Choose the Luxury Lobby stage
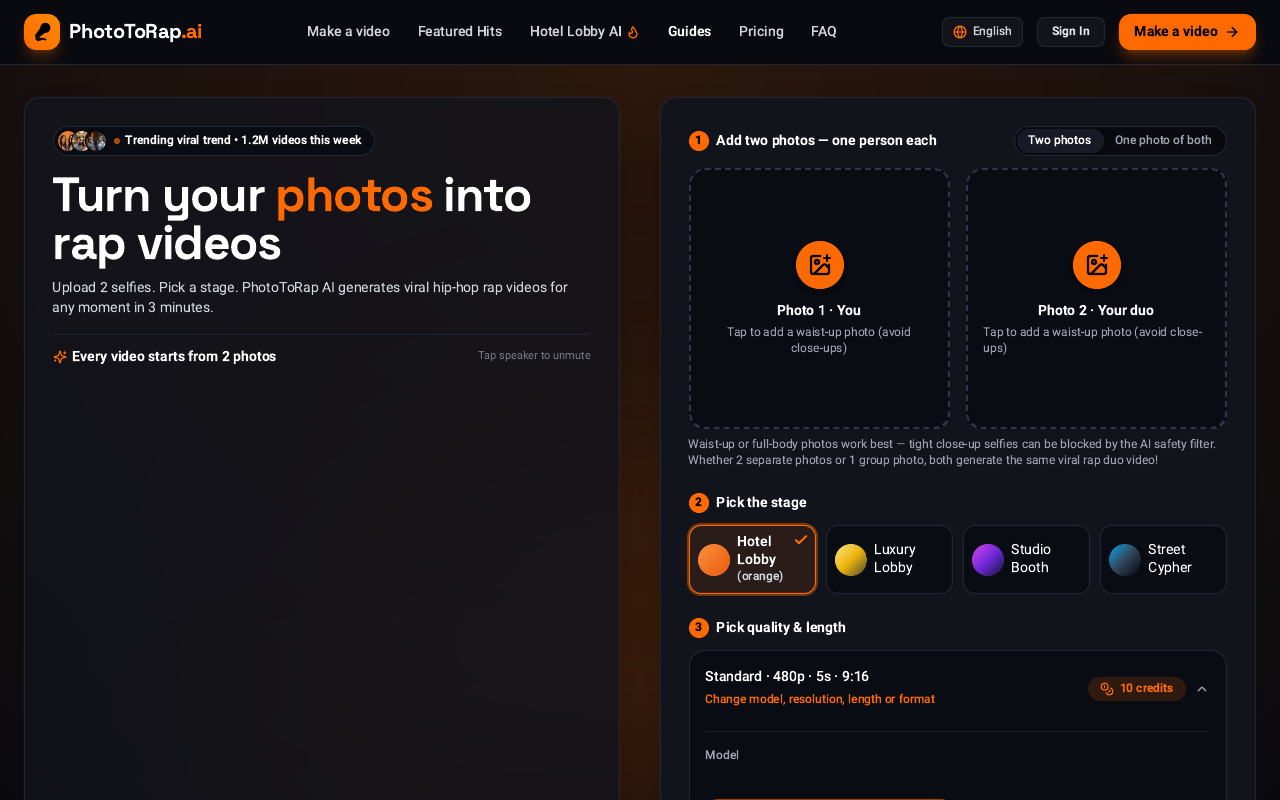 pyautogui.click(x=889, y=560)
